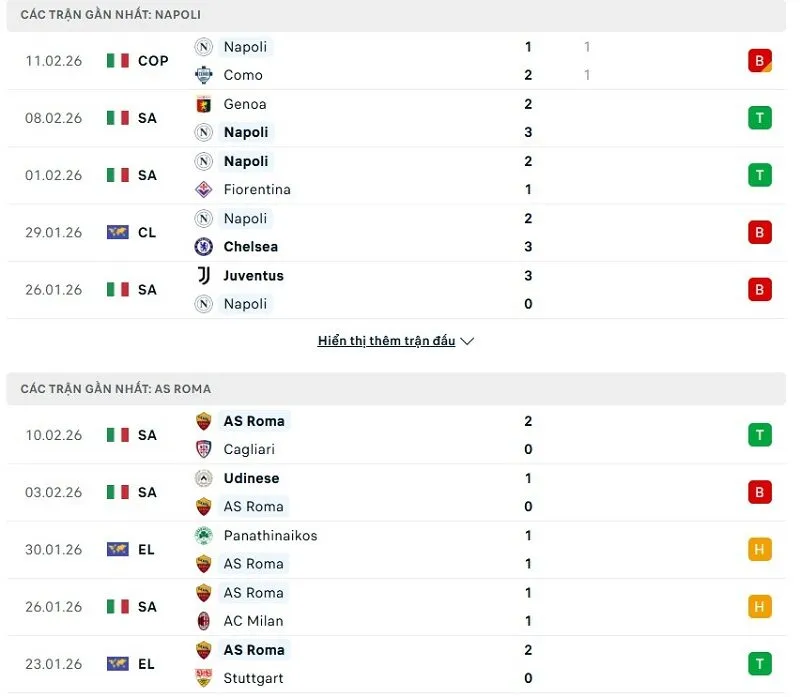Viewport: 800px width, 697px height.
Task: Click the Napoli club logo
Action: click(202, 47)
